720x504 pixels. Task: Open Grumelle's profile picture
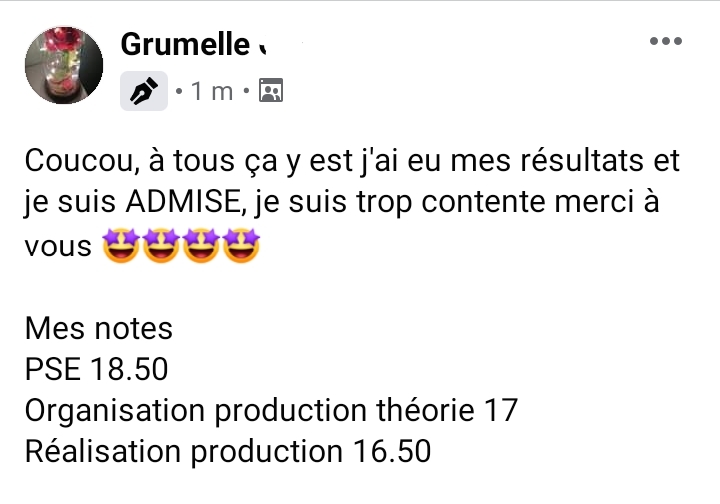coord(64,65)
